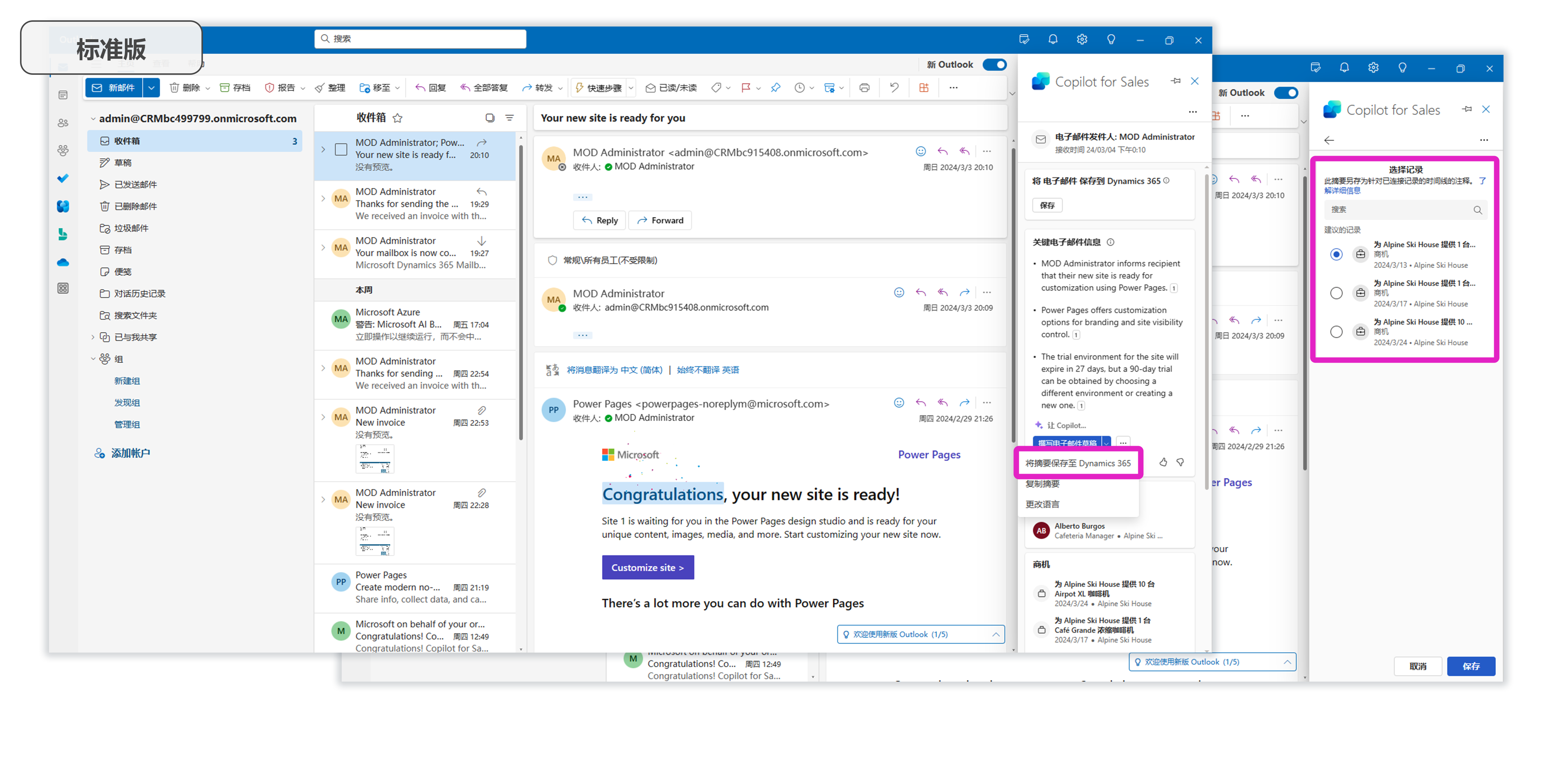Open dropdown arrow beside 新邮件 button

tap(151, 88)
